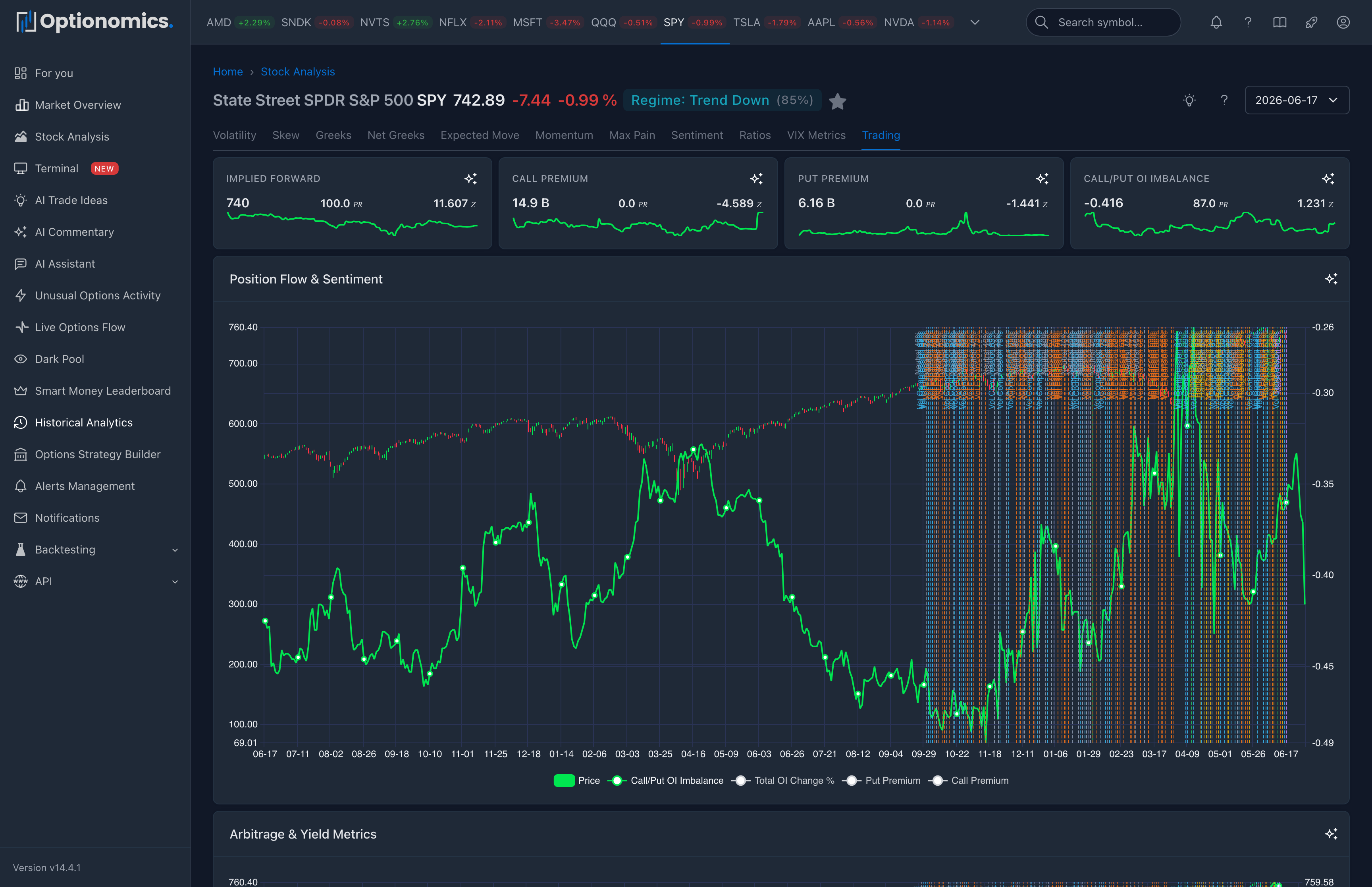This screenshot has height=887, width=1372.
Task: Open For you in sidebar
Action: click(x=95, y=73)
